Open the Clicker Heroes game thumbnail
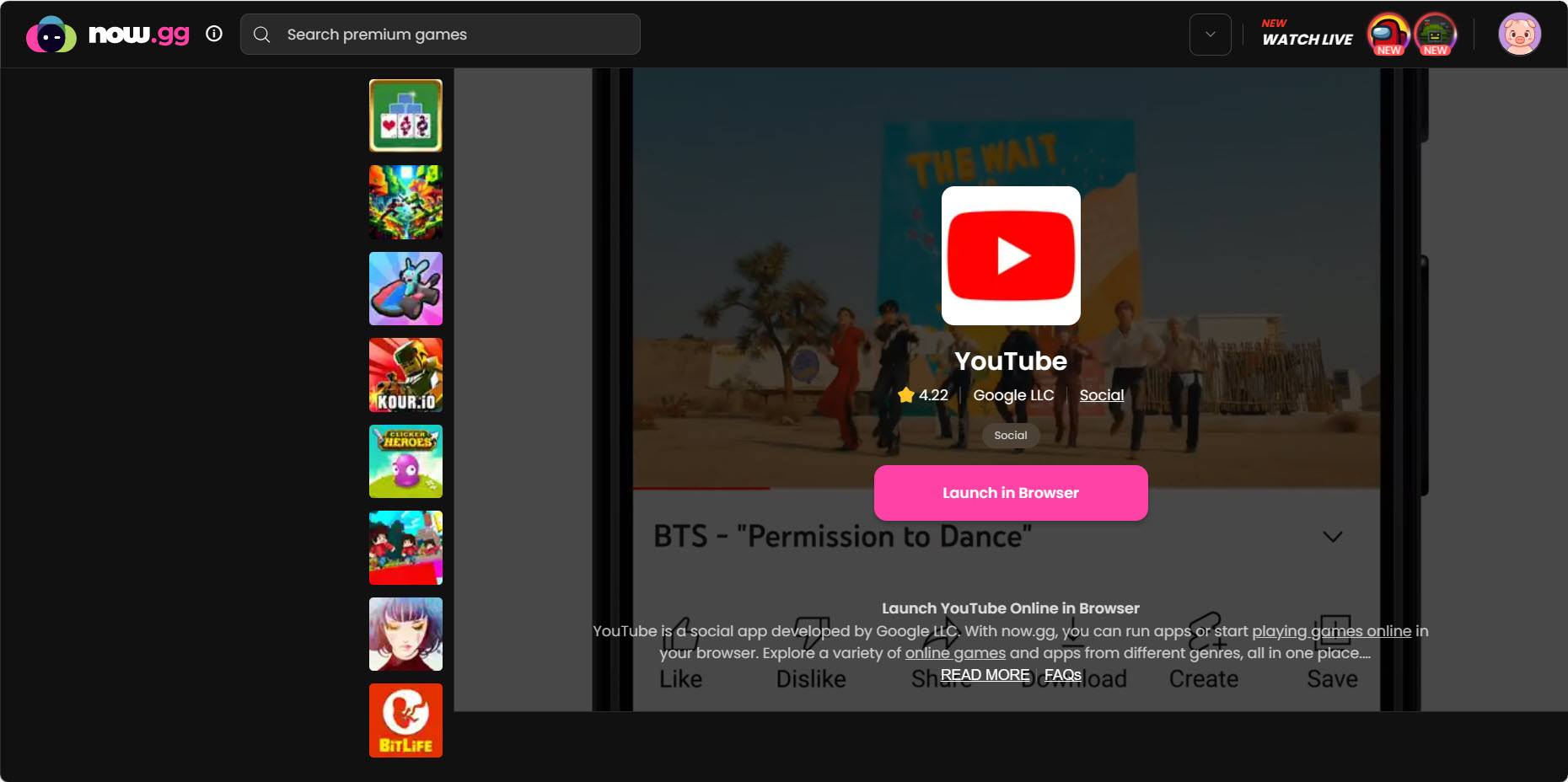Screen dimensions: 1568x782 (x=405, y=461)
